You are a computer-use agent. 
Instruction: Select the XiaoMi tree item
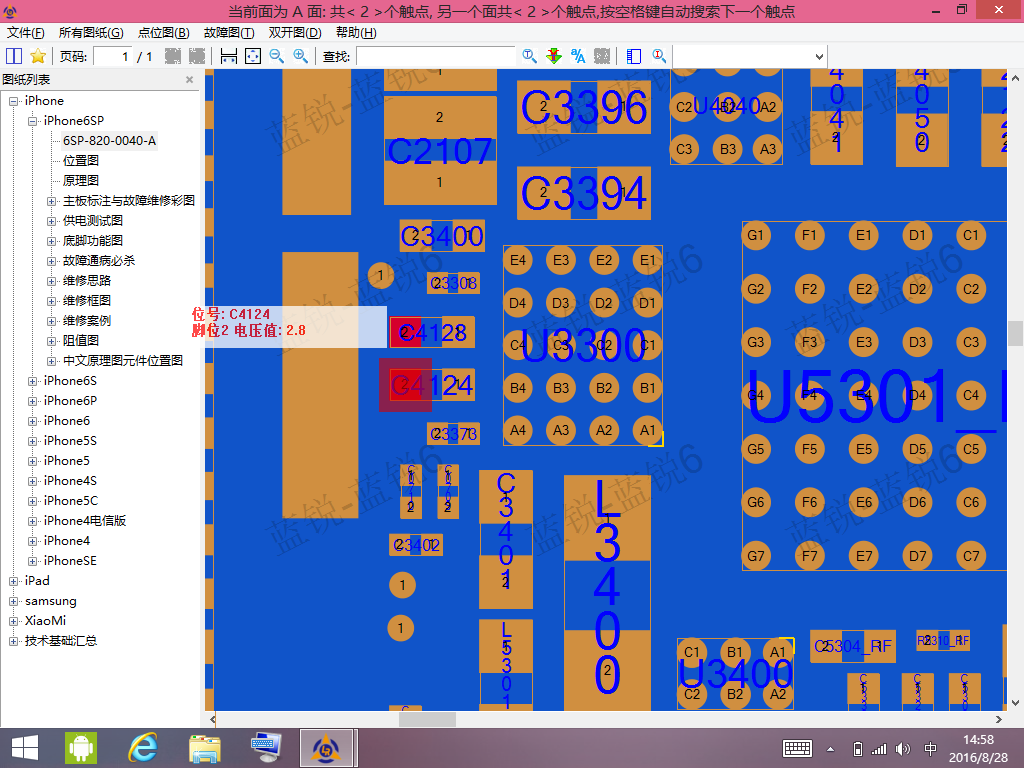coord(45,621)
